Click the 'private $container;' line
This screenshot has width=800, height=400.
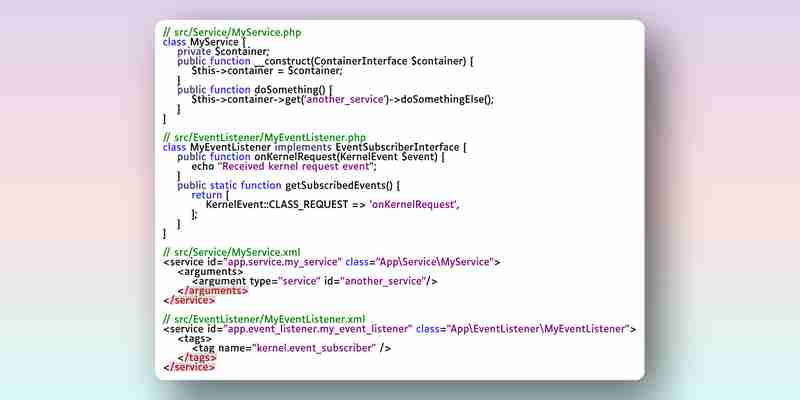(223, 52)
